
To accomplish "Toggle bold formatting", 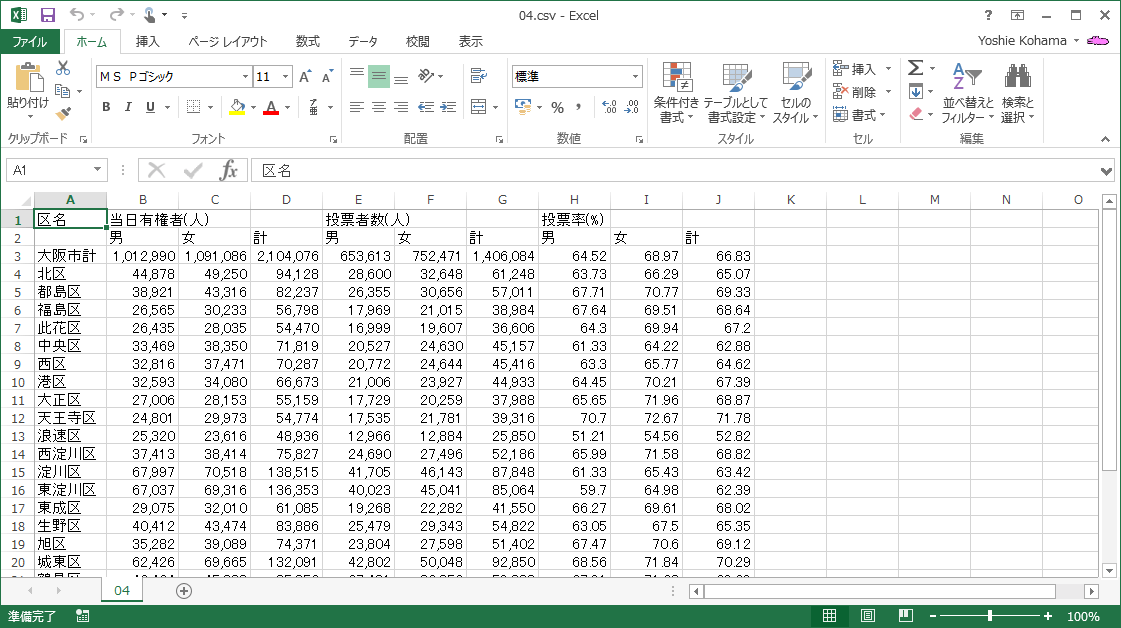I will coord(106,107).
